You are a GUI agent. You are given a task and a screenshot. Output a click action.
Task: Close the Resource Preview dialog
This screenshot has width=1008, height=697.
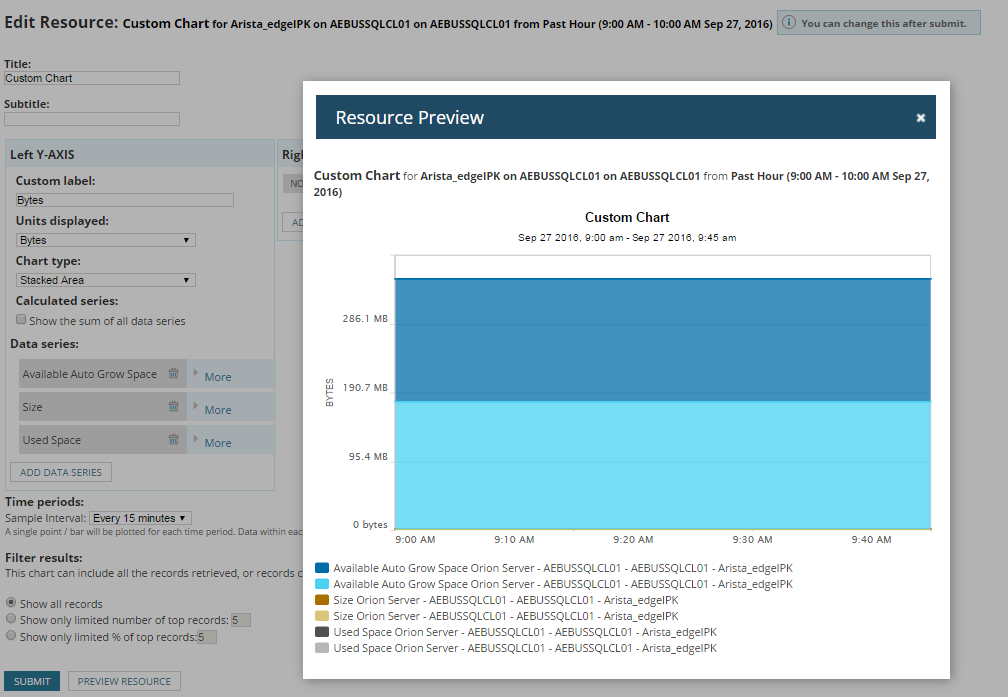[921, 118]
